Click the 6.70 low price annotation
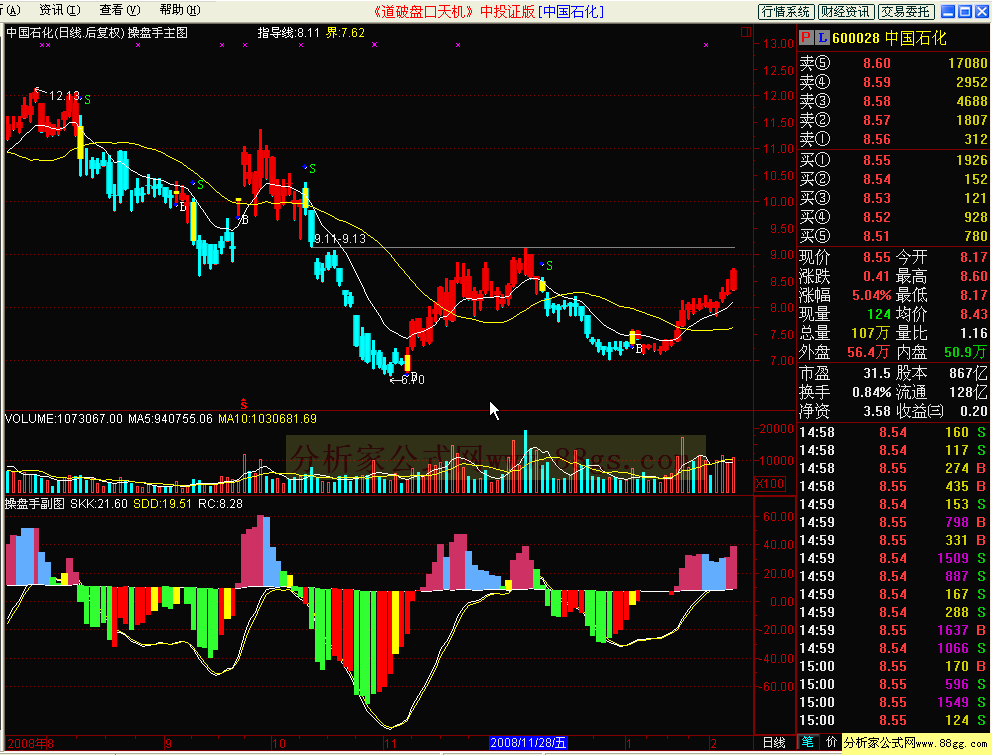 pyautogui.click(x=412, y=380)
